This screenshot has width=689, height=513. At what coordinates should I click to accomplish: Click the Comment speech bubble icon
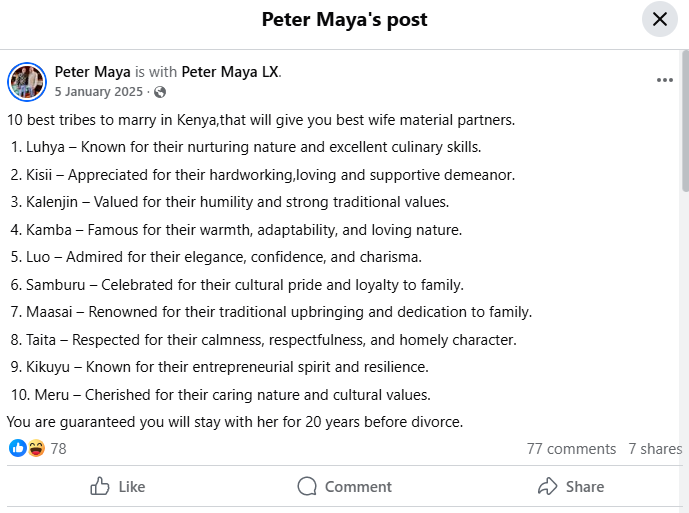tap(307, 486)
